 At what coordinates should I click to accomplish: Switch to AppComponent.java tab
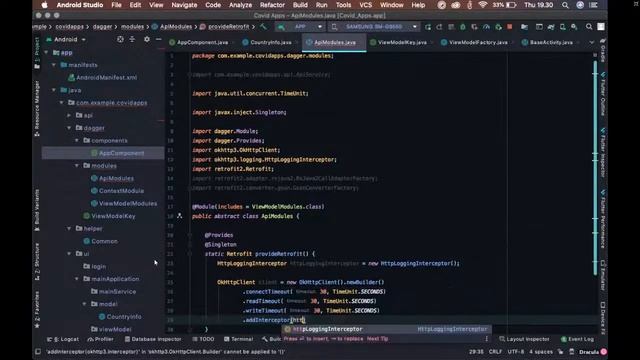199,42
